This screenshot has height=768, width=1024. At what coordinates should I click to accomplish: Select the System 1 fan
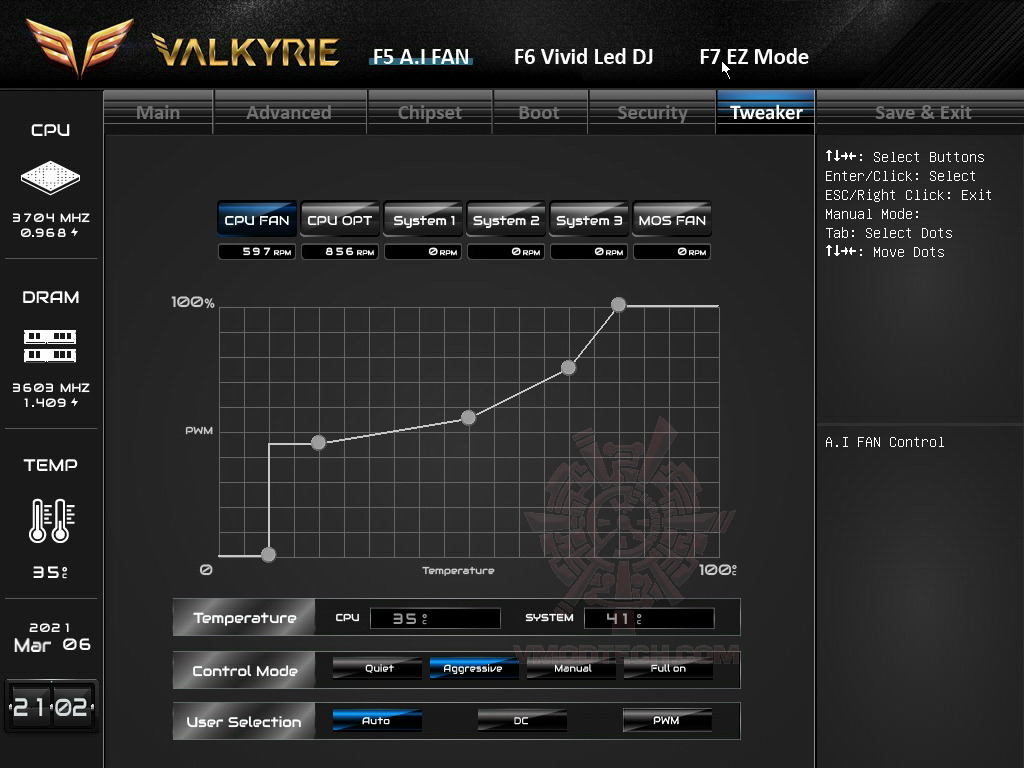pyautogui.click(x=423, y=220)
